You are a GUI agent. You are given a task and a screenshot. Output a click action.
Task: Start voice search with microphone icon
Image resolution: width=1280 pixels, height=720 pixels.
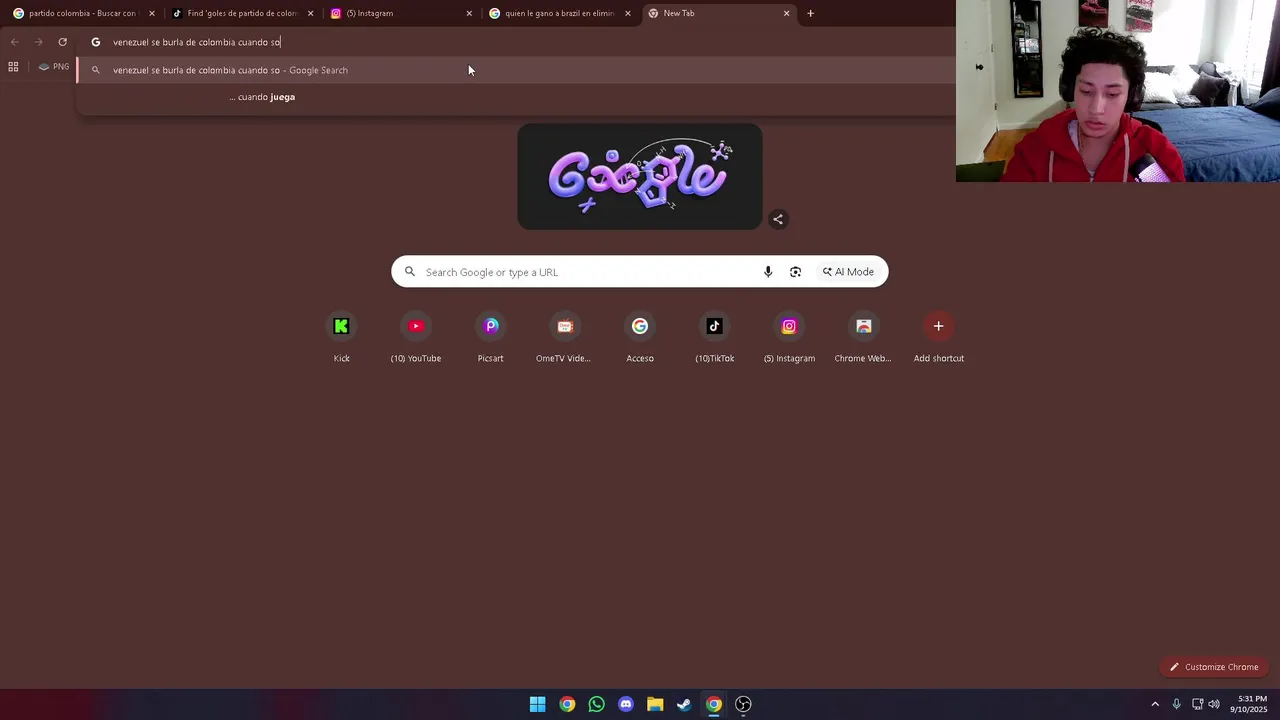click(768, 272)
